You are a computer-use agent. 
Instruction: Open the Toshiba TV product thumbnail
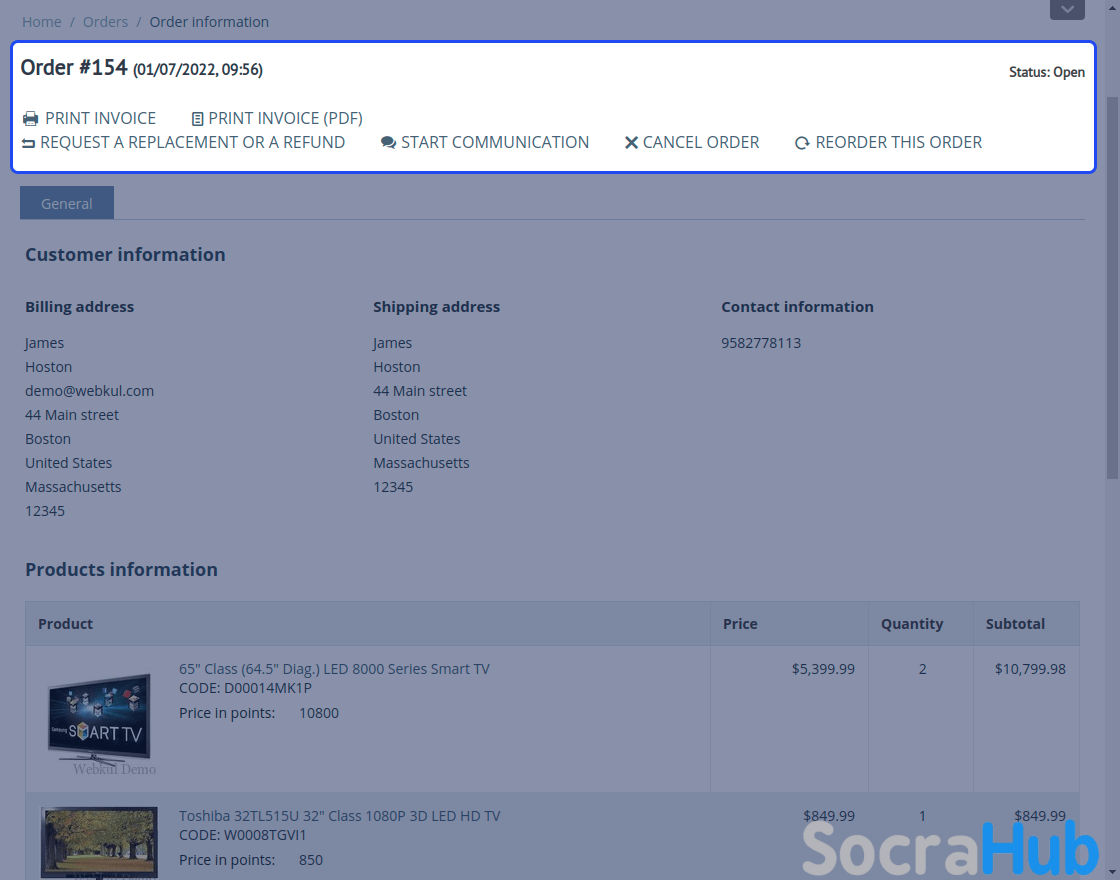[99, 842]
